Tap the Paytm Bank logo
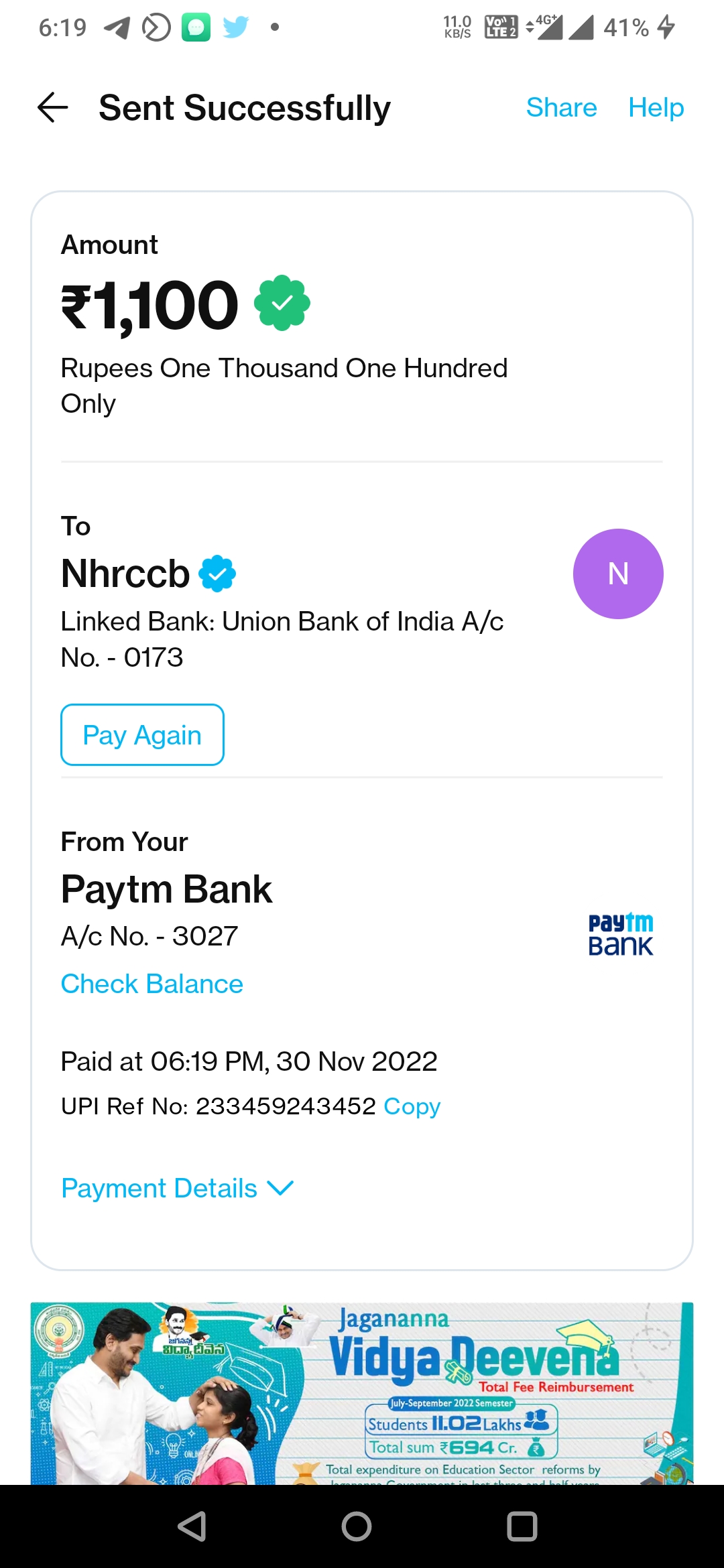724x1568 pixels. (x=621, y=935)
